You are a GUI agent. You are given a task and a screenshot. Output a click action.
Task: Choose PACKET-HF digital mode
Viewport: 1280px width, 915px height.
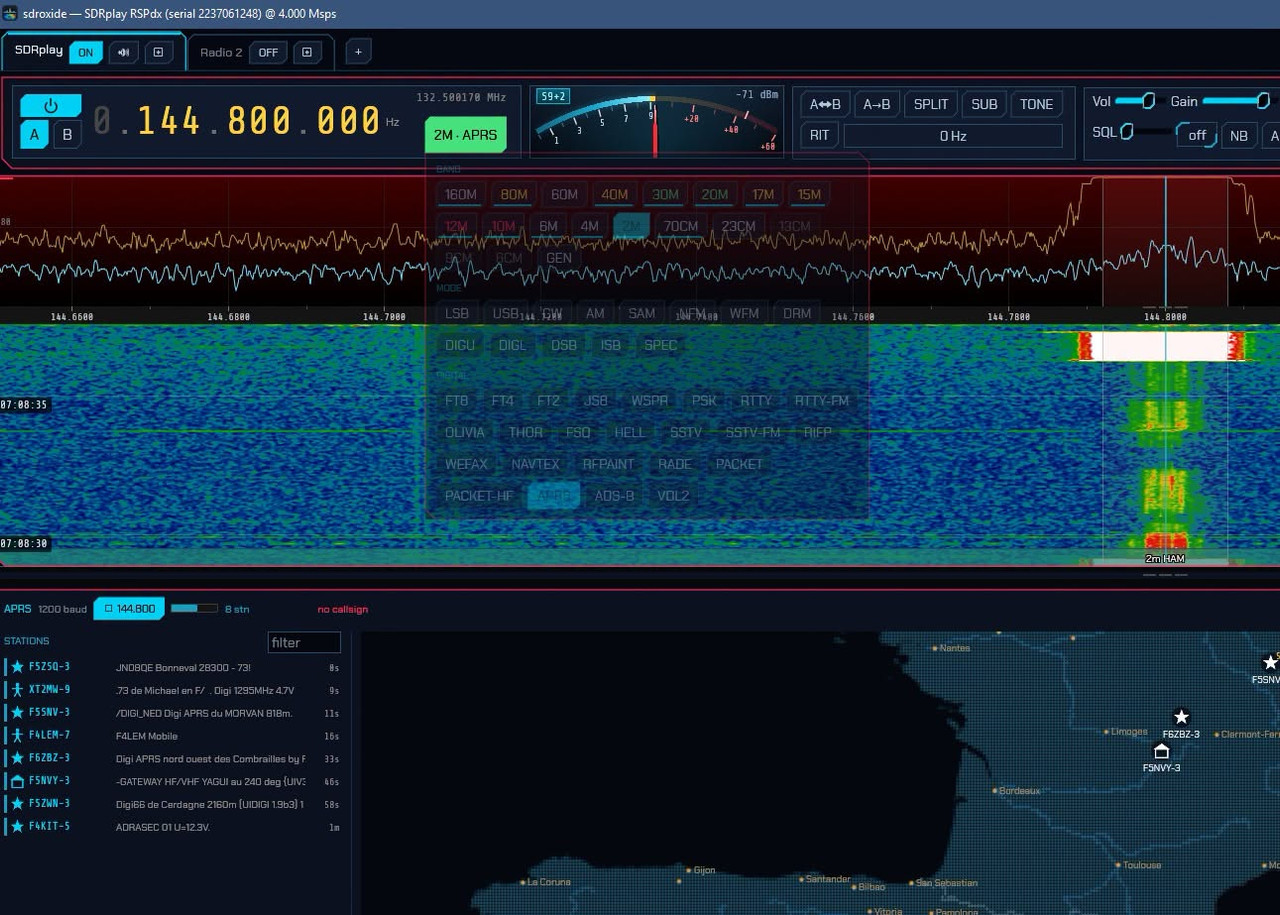[479, 496]
